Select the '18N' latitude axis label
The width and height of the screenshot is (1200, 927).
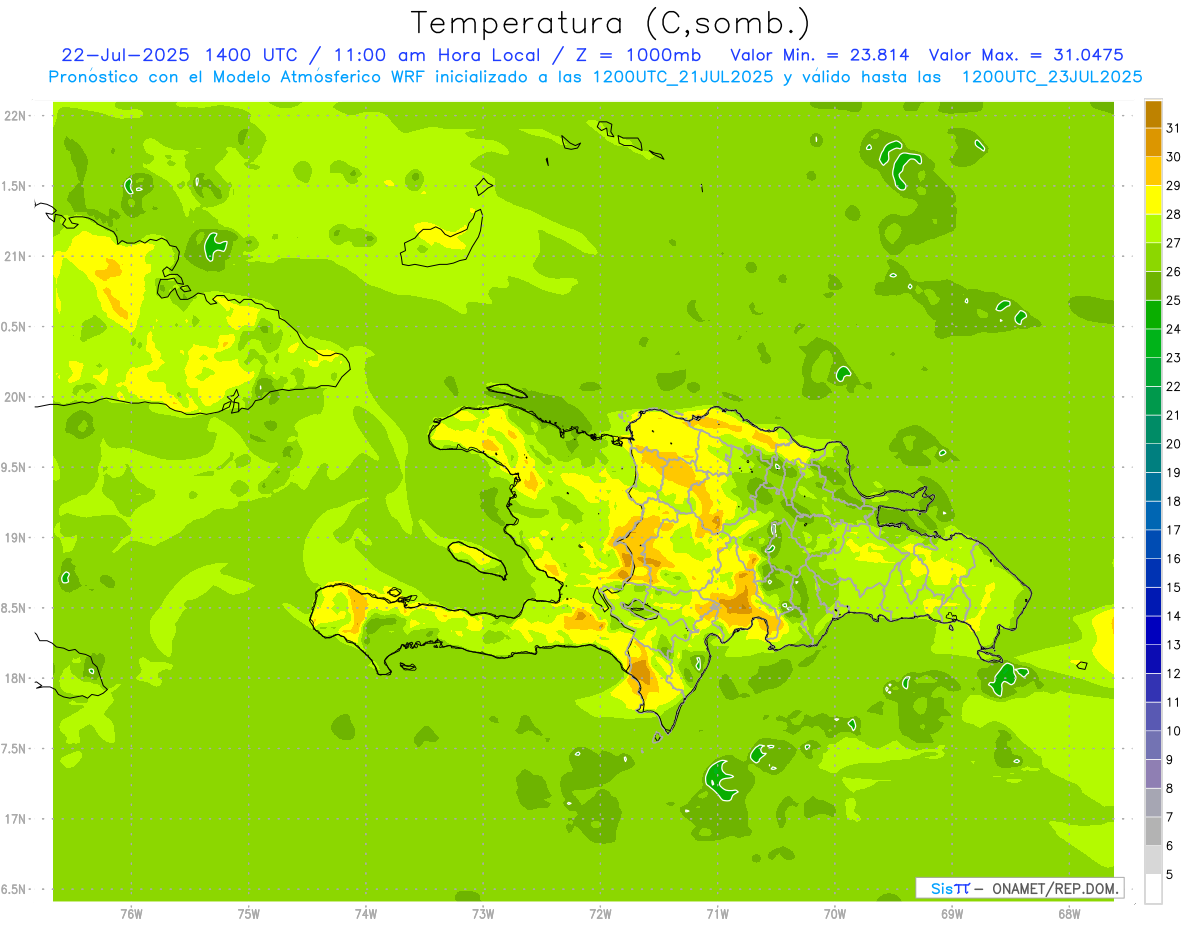[x=16, y=678]
